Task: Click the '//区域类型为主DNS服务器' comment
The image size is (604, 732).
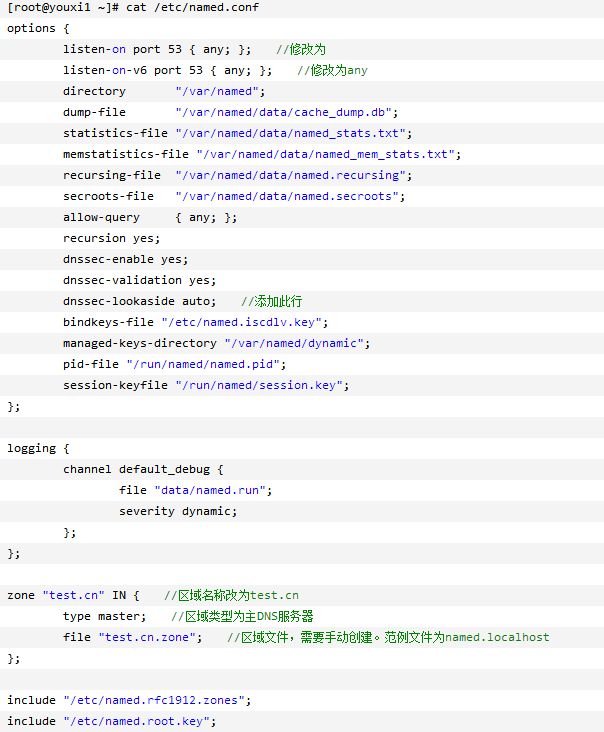Action: click(242, 617)
